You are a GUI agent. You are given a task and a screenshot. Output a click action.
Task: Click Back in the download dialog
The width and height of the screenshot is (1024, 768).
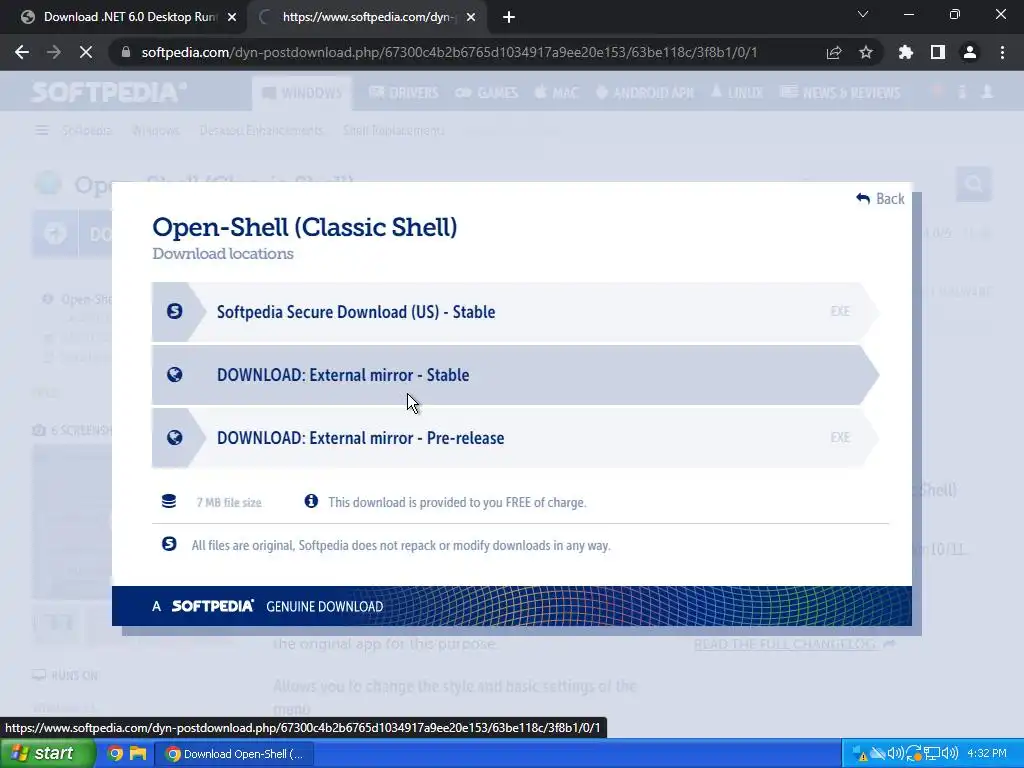tap(880, 199)
